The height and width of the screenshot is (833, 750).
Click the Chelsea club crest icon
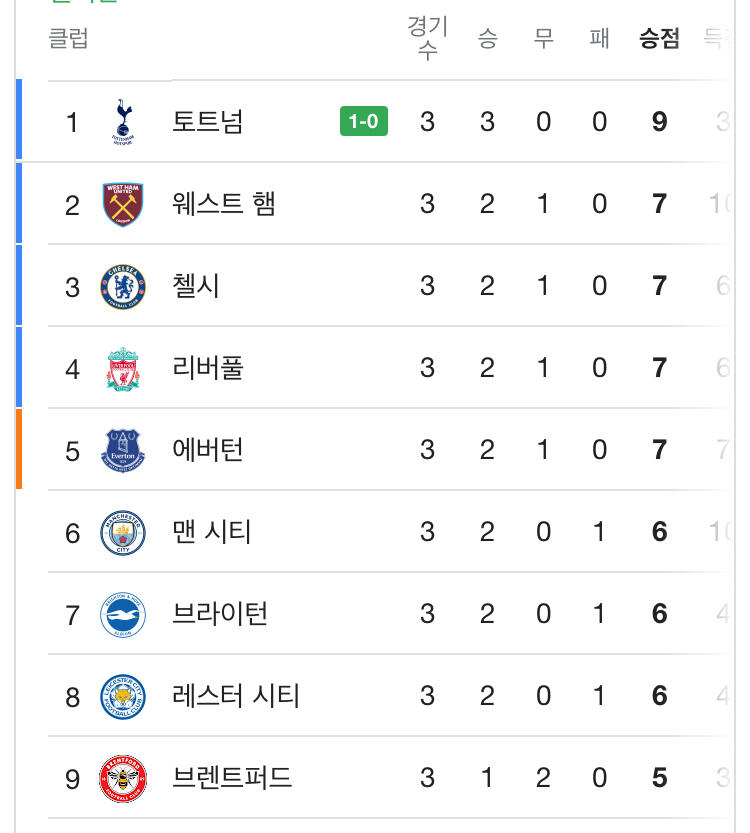[x=123, y=286]
